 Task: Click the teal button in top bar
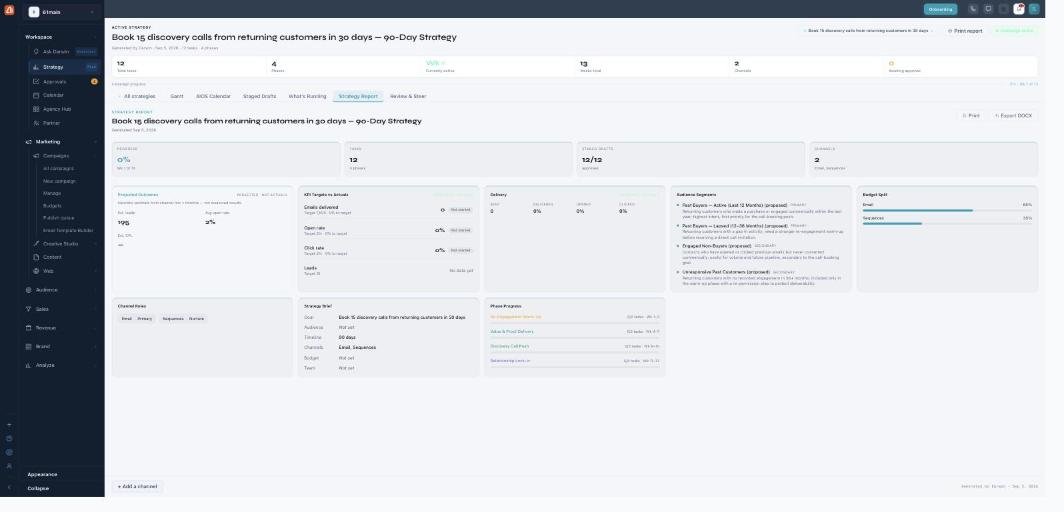pyautogui.click(x=940, y=9)
